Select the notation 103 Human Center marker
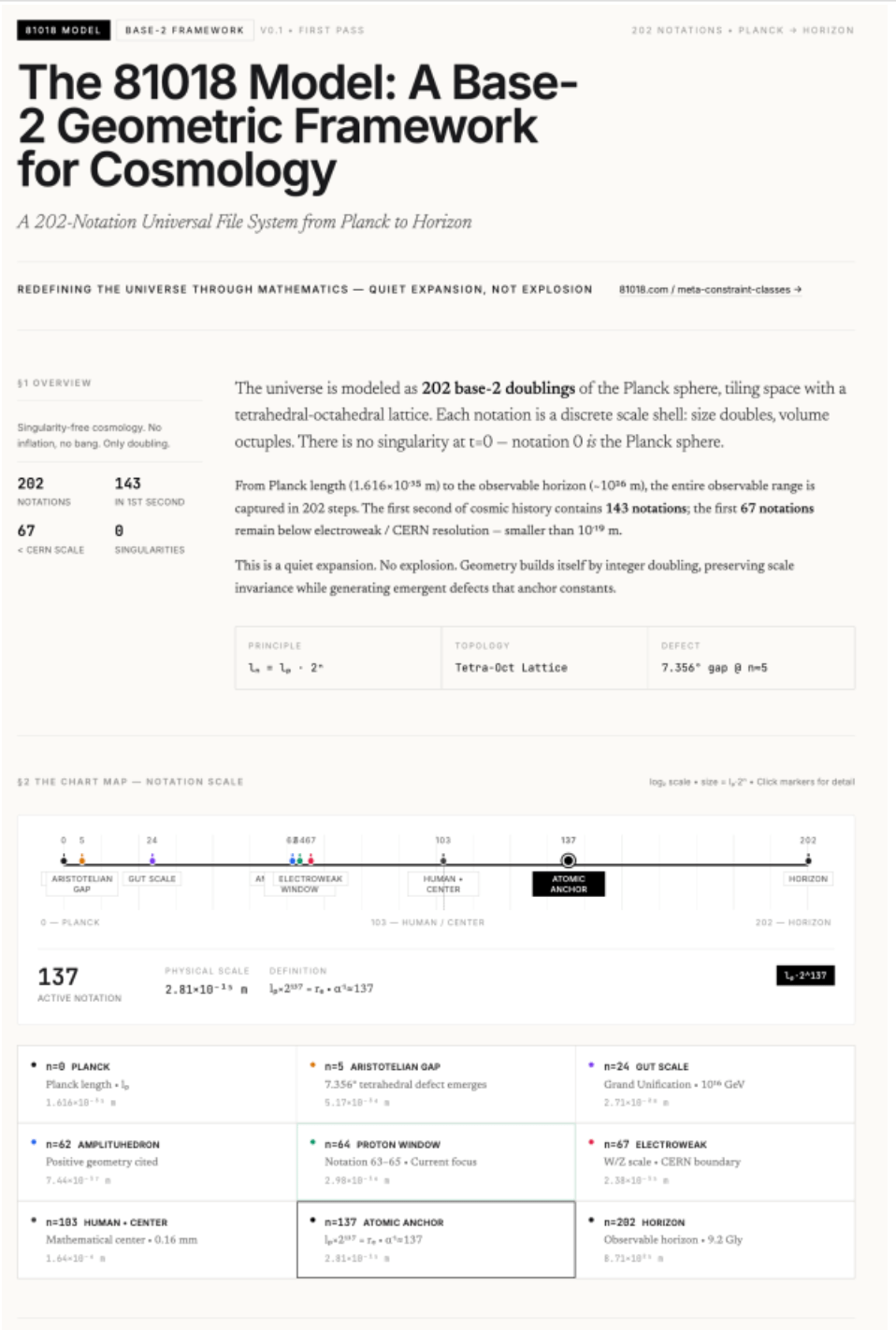896x1330 pixels. tap(443, 860)
